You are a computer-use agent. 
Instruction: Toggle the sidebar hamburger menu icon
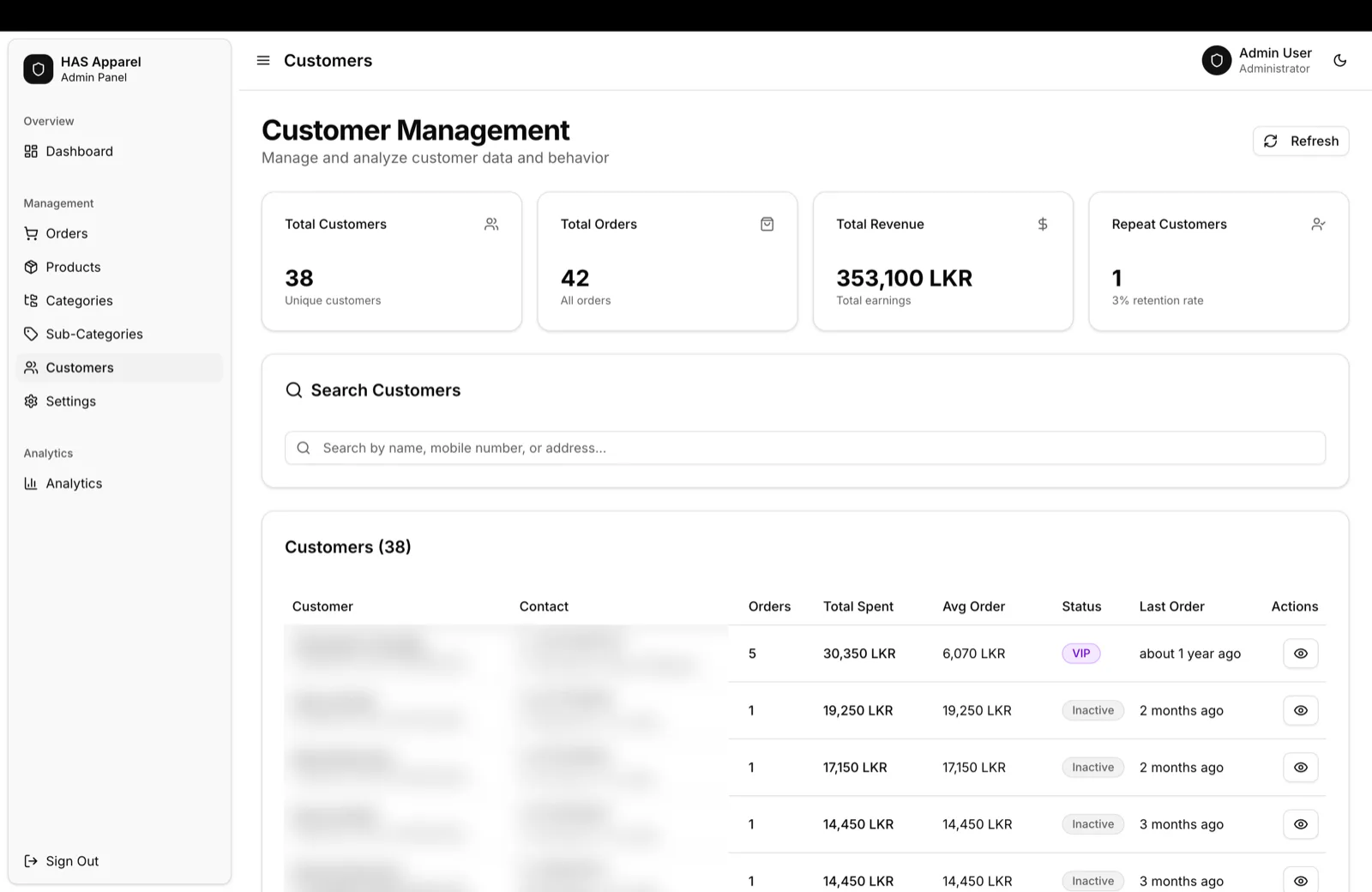(263, 61)
